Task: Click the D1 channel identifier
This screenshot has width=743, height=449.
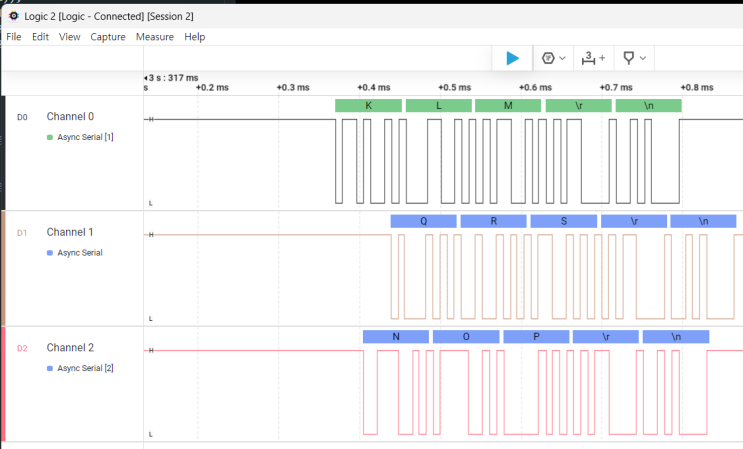Action: (22, 233)
